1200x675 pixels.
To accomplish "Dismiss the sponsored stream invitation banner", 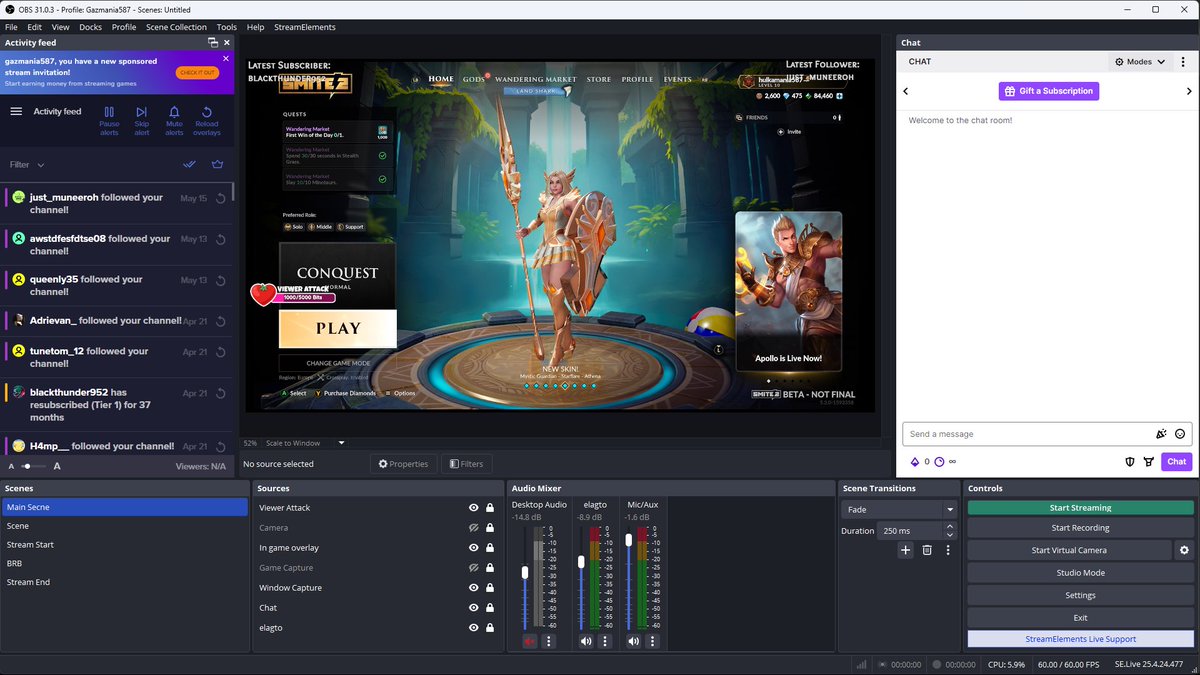I will coord(225,59).
